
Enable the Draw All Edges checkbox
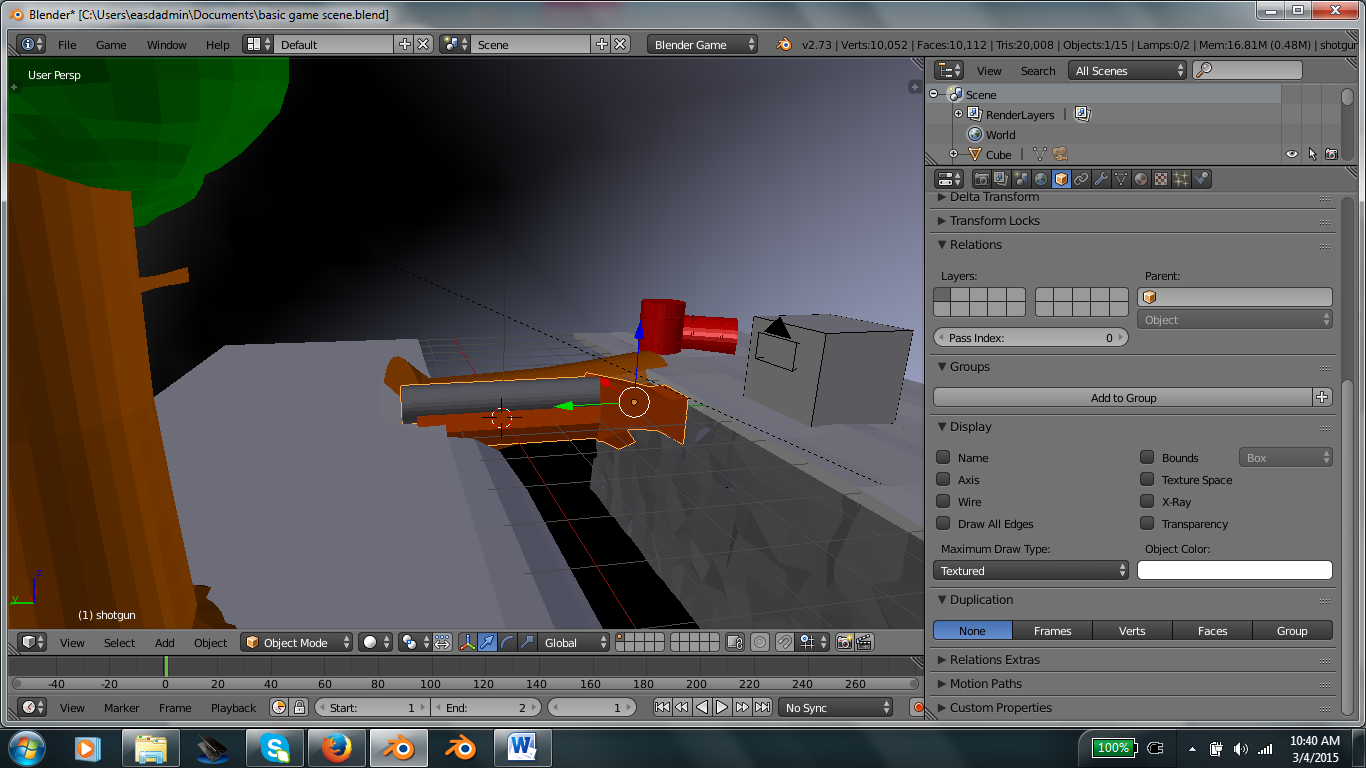(x=943, y=523)
